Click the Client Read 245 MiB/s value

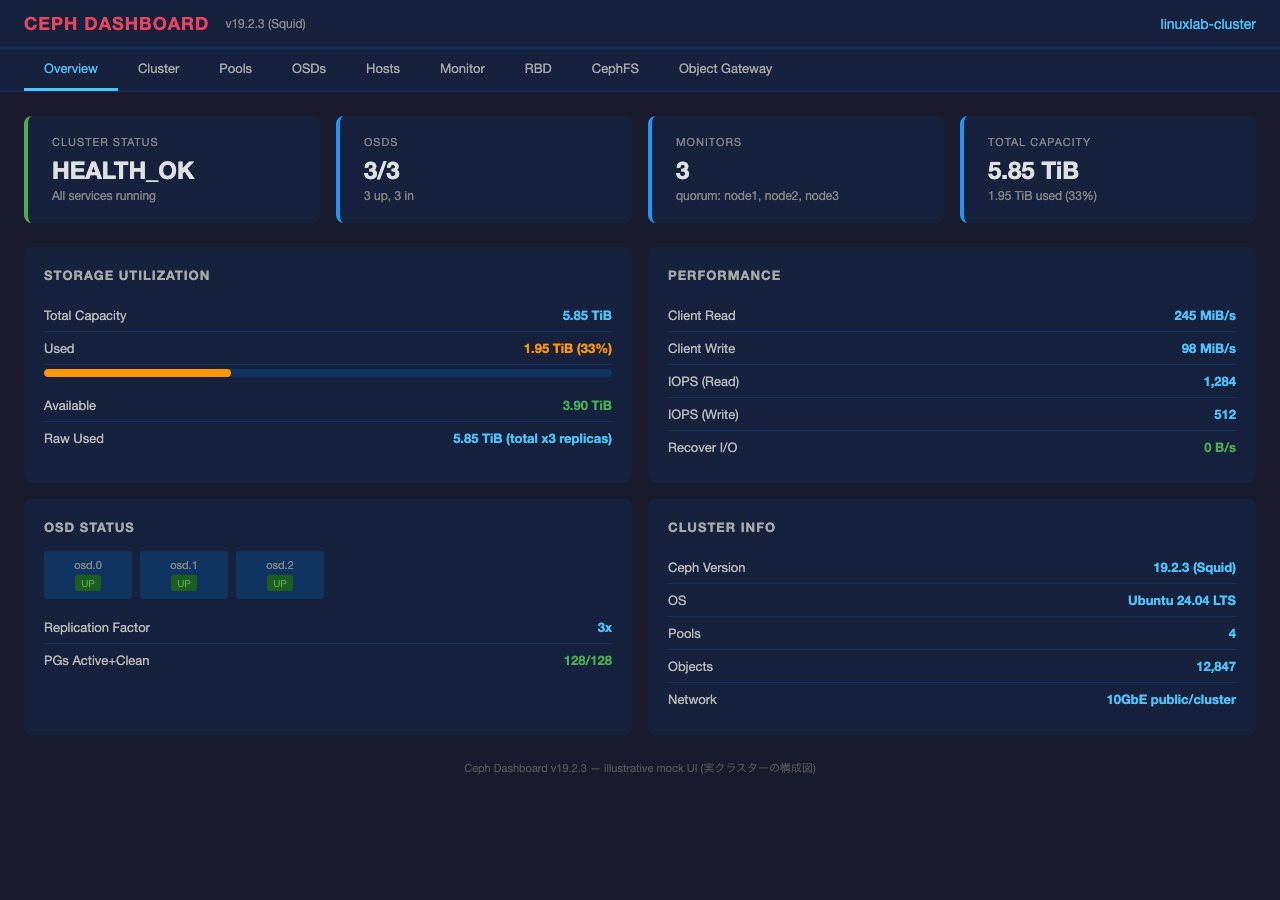pyautogui.click(x=1205, y=316)
